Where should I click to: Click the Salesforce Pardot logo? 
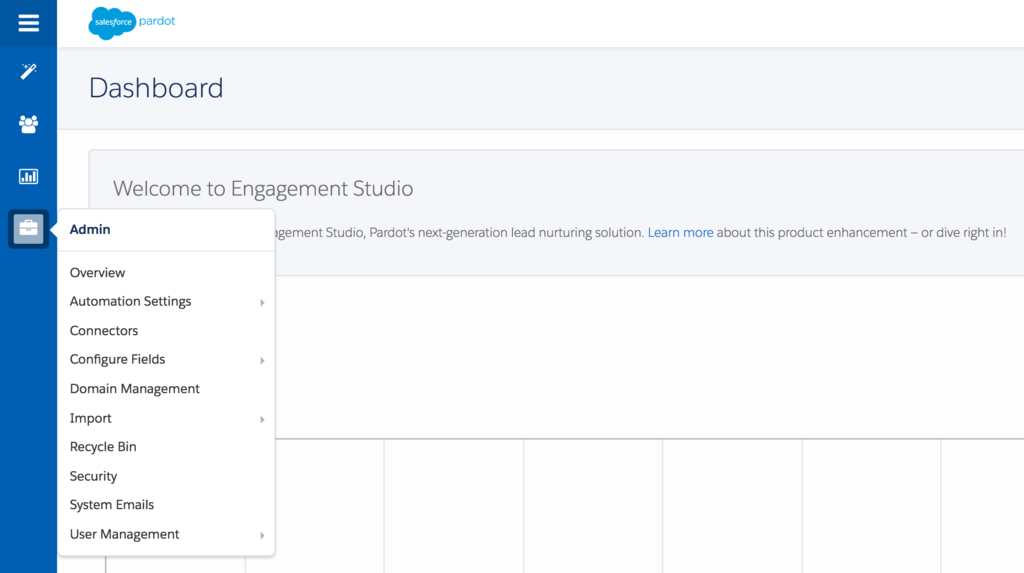coord(132,23)
